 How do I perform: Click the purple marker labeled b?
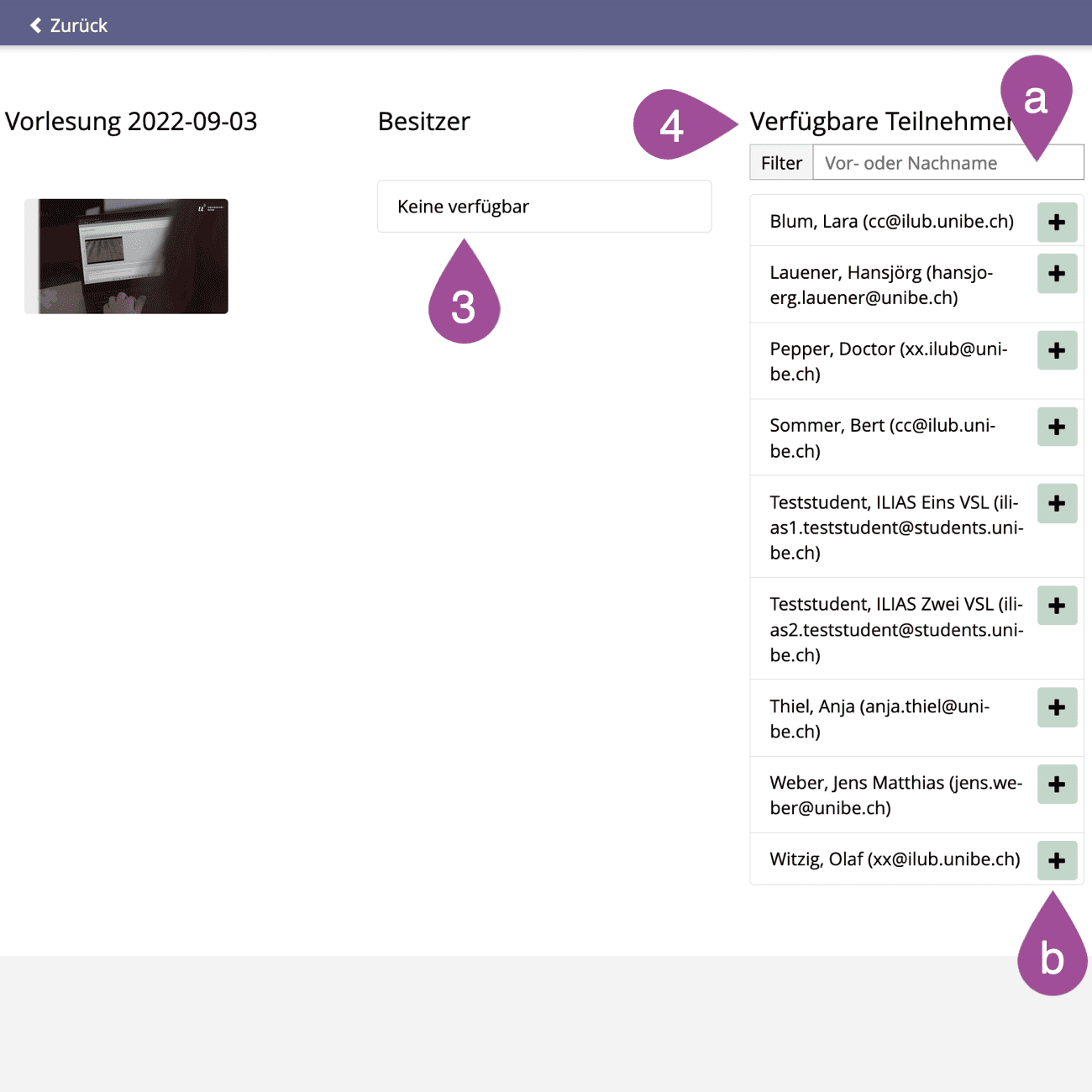tap(1052, 956)
